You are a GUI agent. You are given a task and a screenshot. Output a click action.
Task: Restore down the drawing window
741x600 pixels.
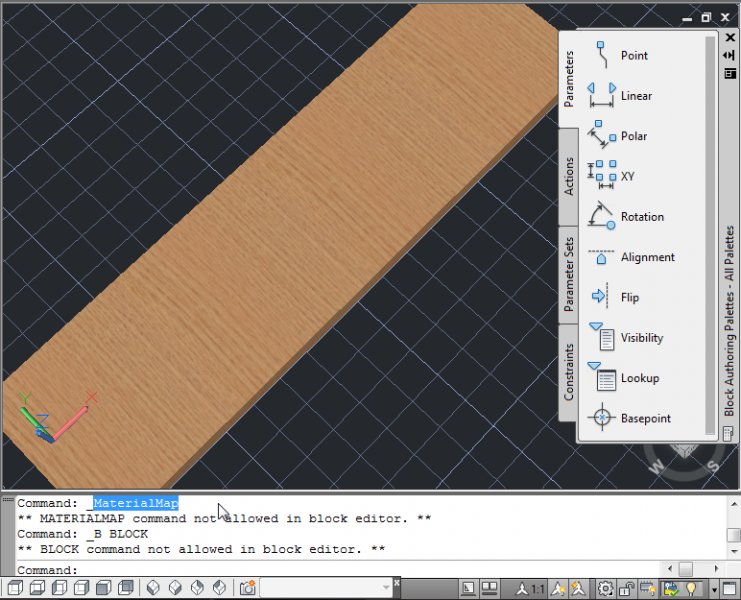[706, 17]
